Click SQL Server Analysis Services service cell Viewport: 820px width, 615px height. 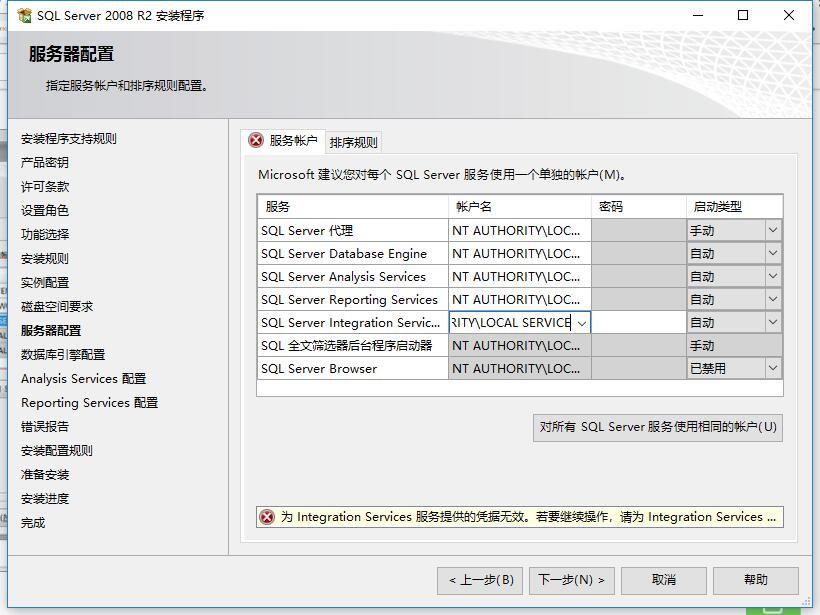(353, 277)
